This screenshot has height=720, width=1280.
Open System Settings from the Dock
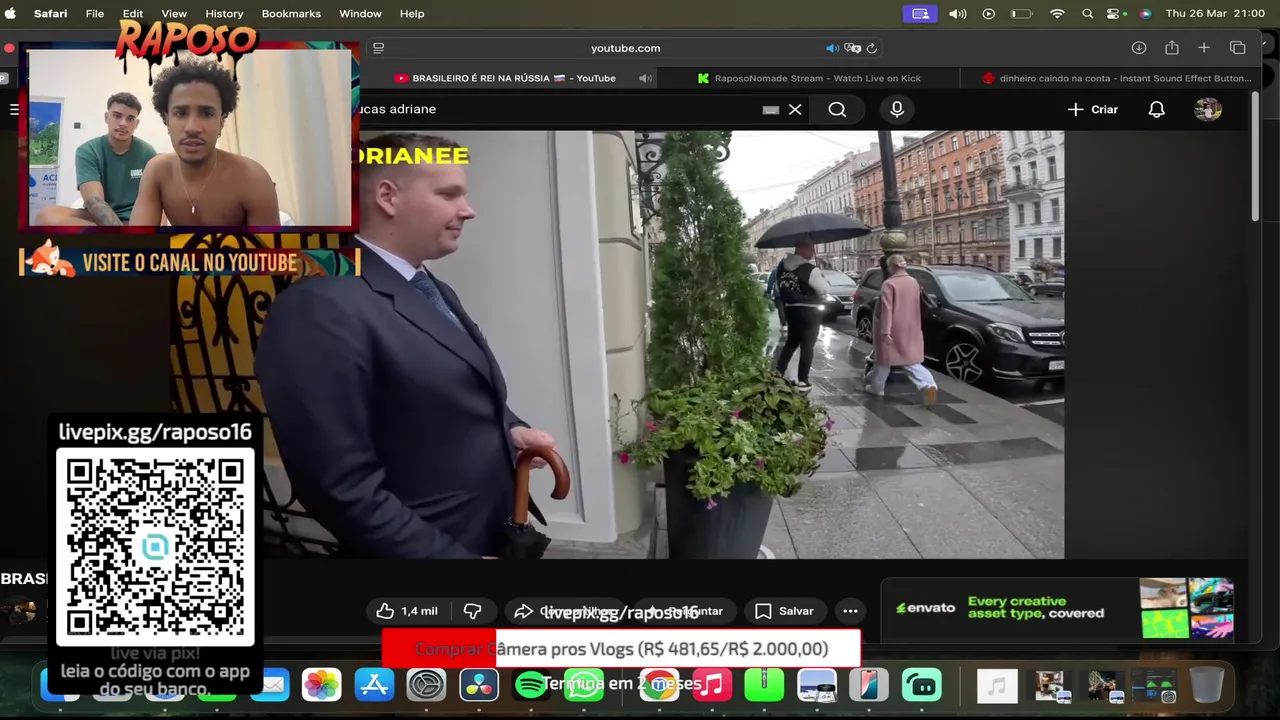(426, 685)
